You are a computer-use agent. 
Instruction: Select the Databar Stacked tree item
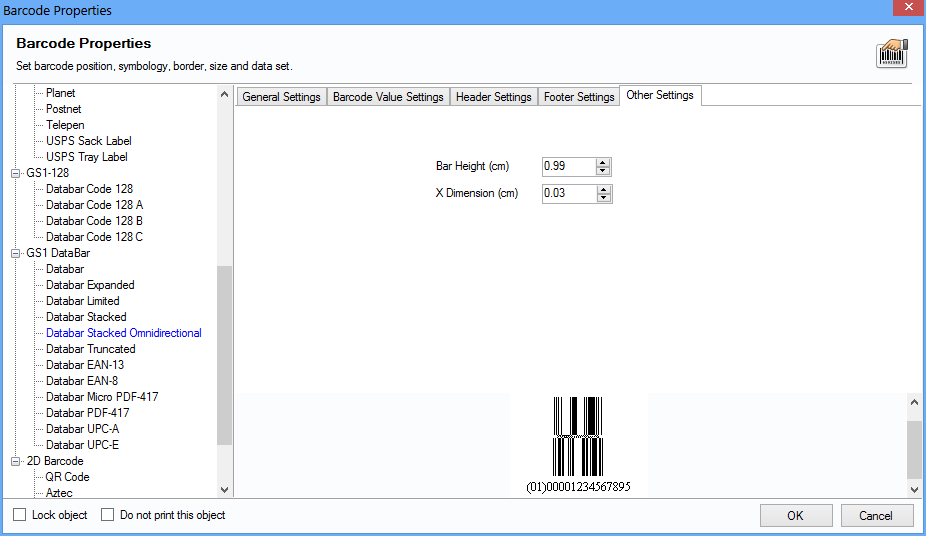86,317
